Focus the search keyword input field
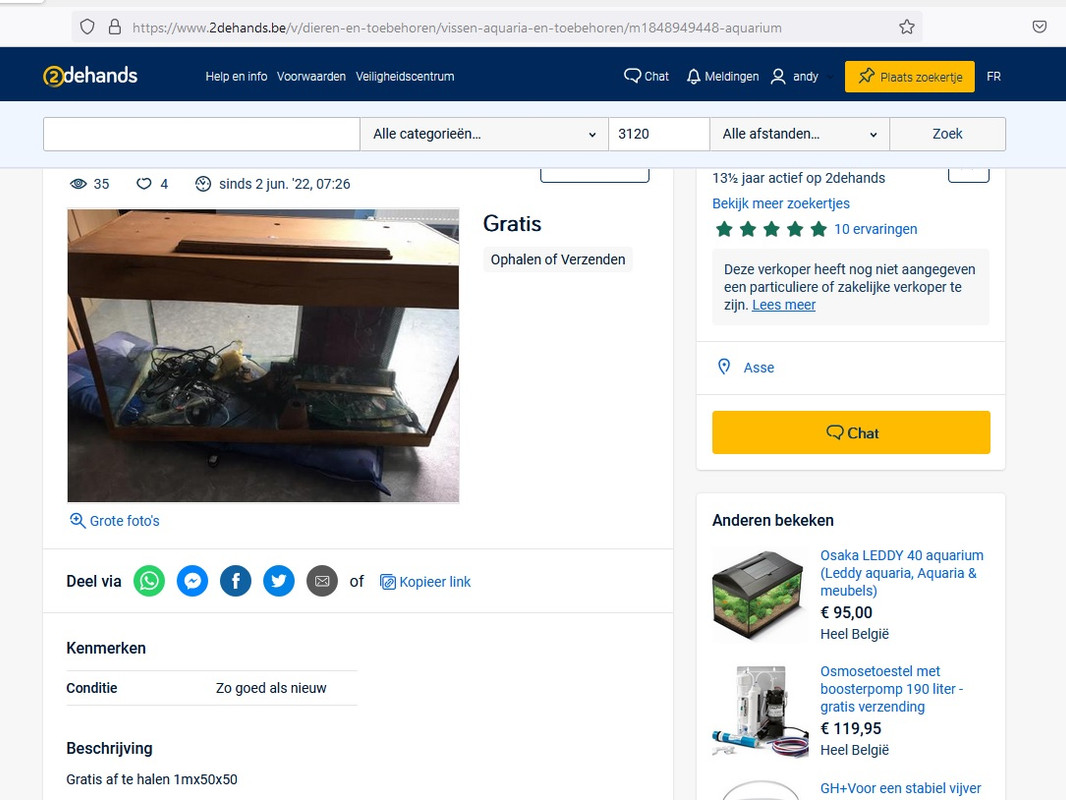1066x800 pixels. [201, 134]
